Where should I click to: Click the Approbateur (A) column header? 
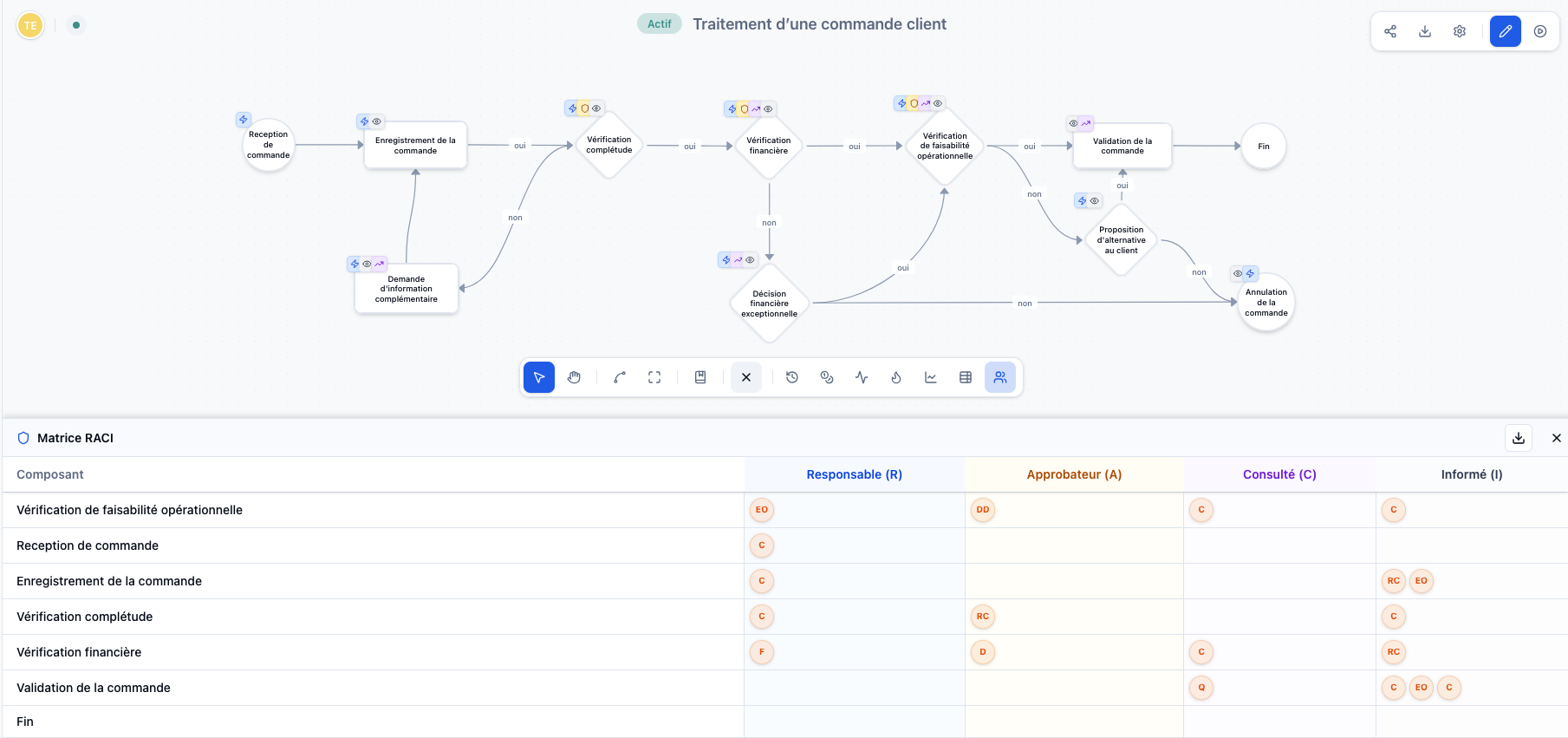[1074, 474]
